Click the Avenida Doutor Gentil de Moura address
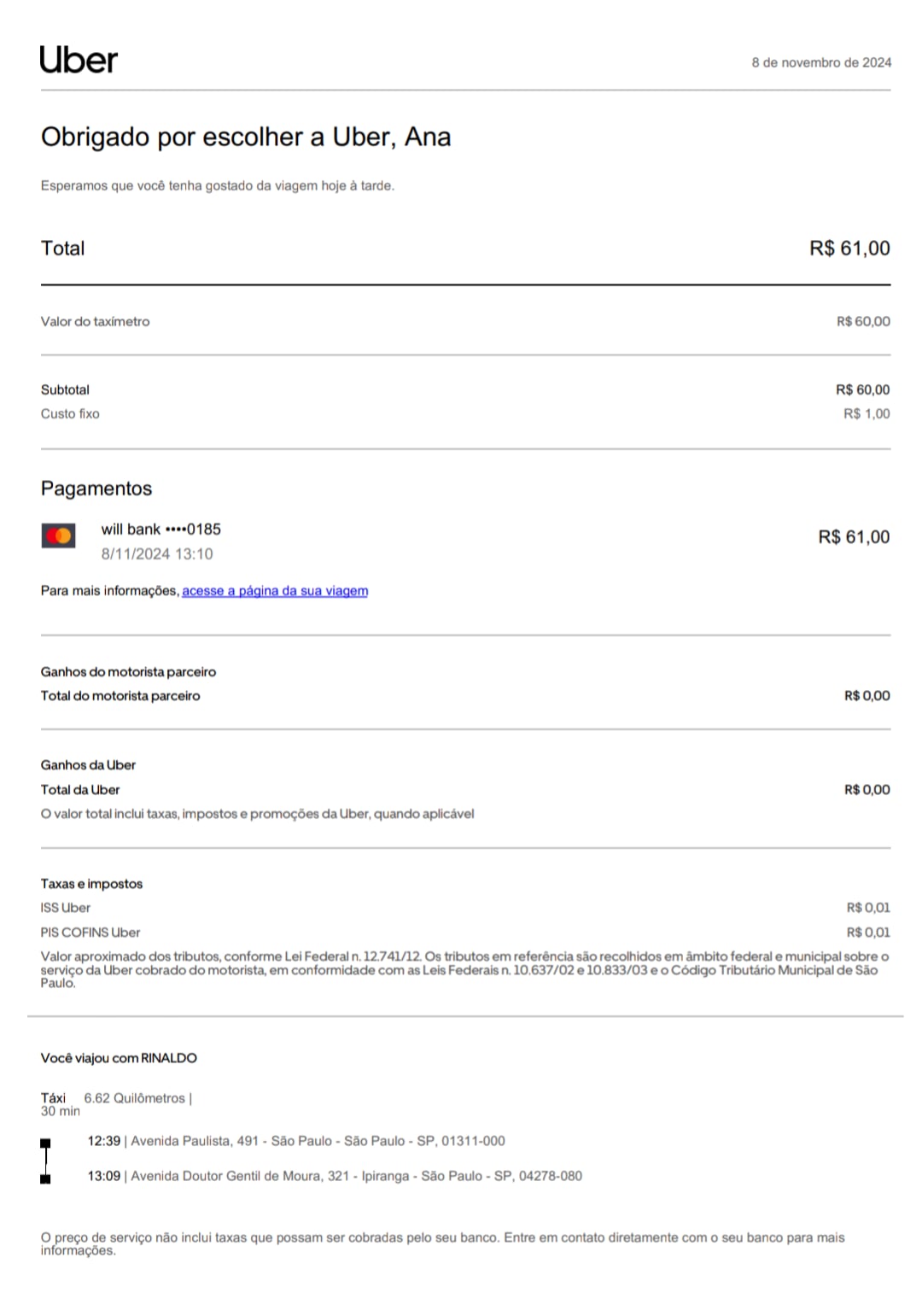The height and width of the screenshot is (1316, 922). 356,1176
